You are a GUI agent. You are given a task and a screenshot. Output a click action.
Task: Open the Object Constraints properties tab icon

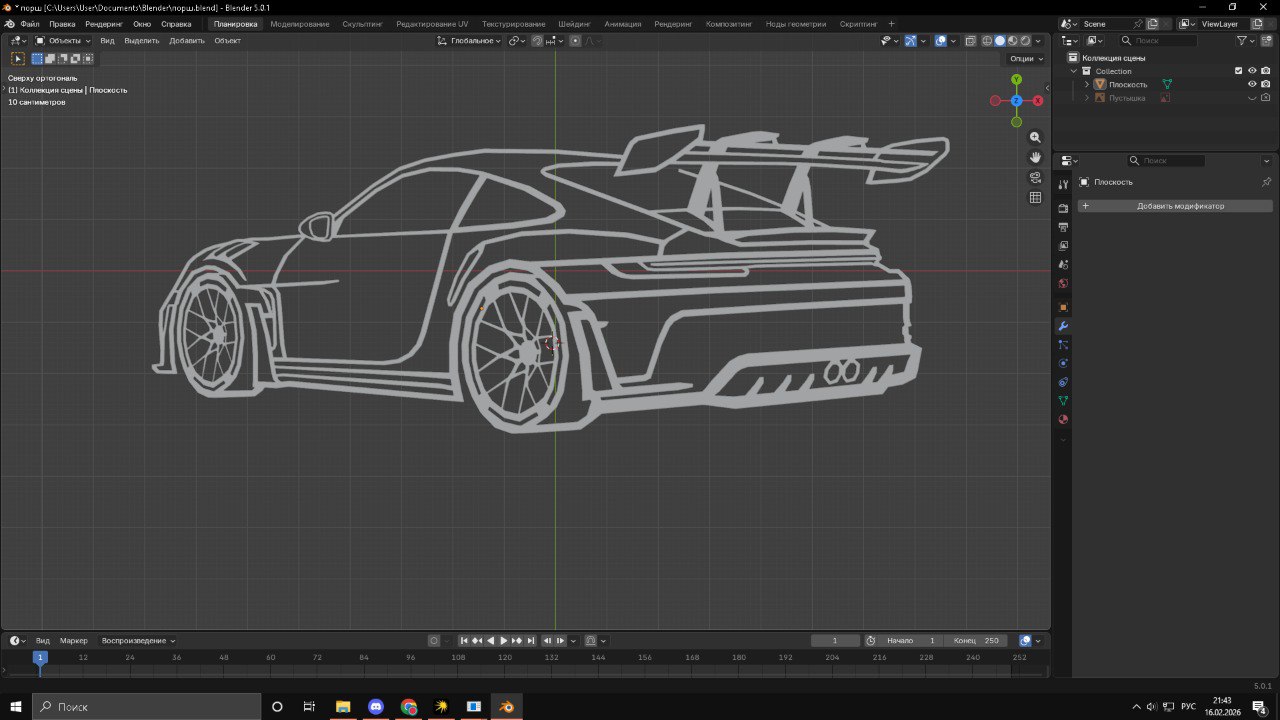(1063, 382)
